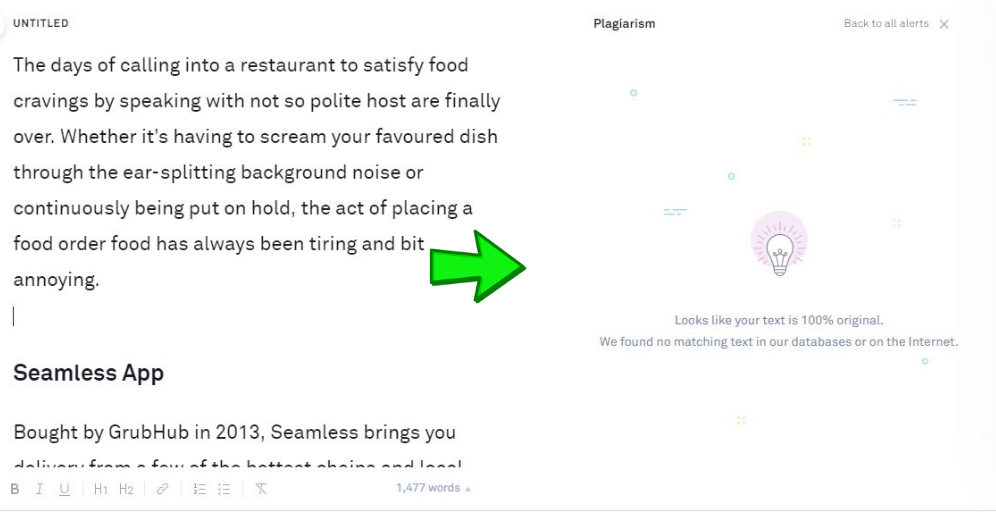Click the empty line below 'annoying.'
The height and width of the screenshot is (512, 996).
200,317
